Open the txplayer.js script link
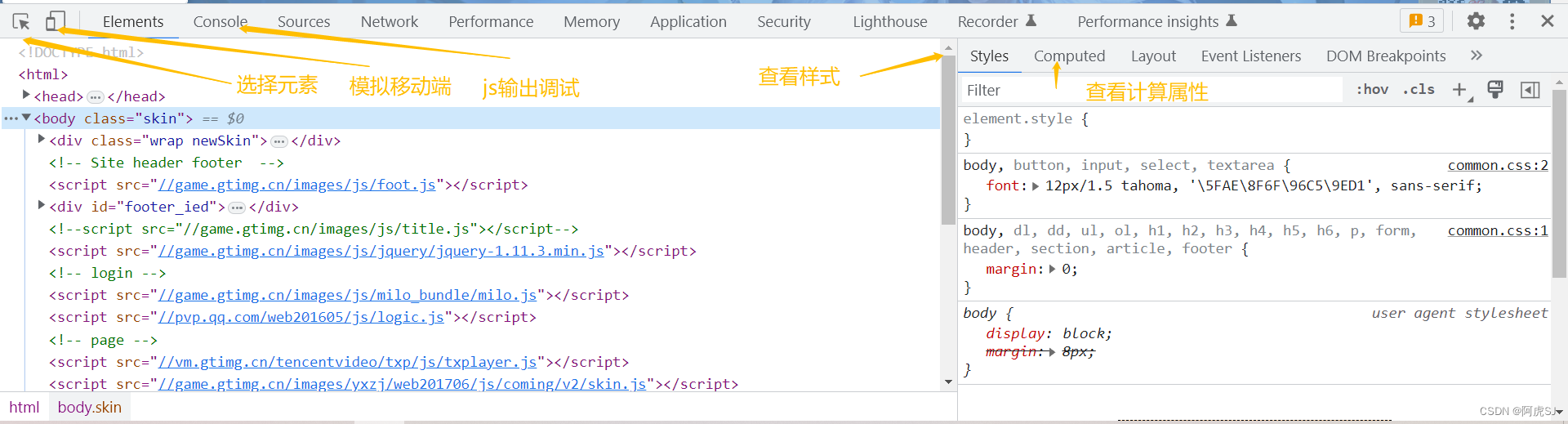 [x=348, y=362]
